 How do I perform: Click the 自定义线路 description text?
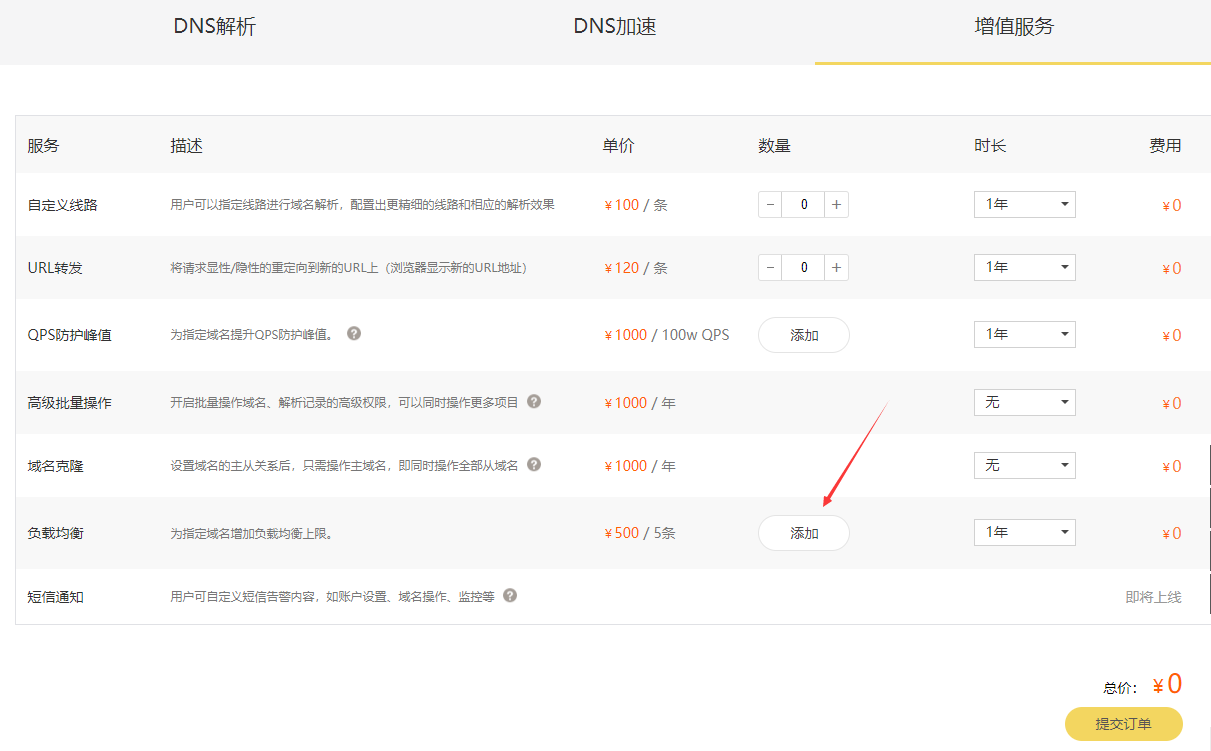coord(362,205)
